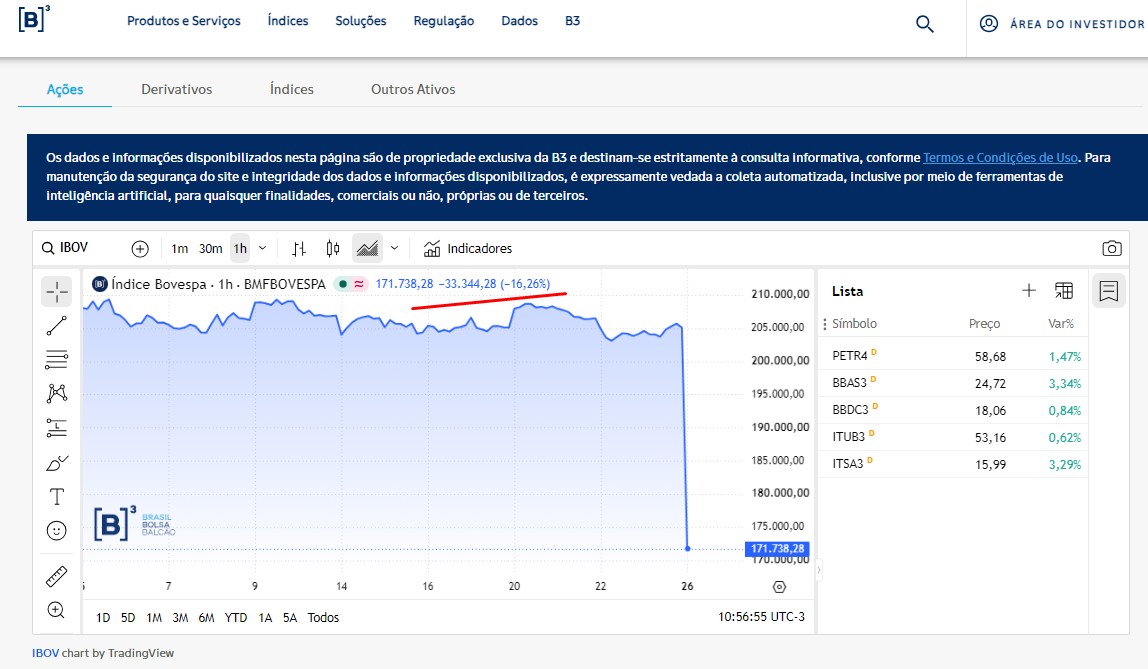Open the Fibonacci retracement tools
This screenshot has width=1148, height=669.
pos(56,359)
